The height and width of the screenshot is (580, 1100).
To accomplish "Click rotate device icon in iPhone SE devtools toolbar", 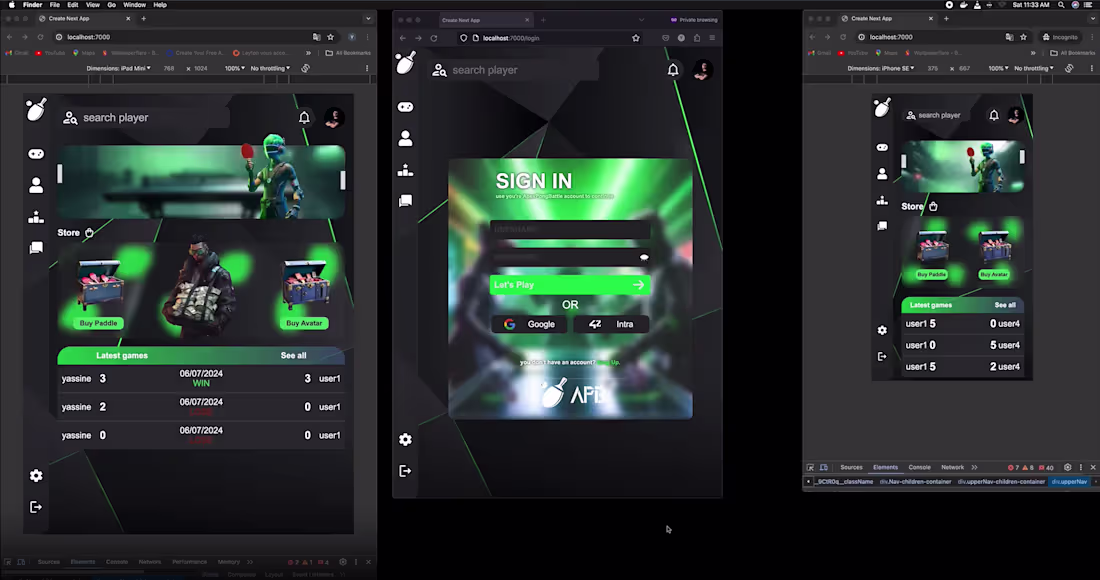I will point(1069,68).
